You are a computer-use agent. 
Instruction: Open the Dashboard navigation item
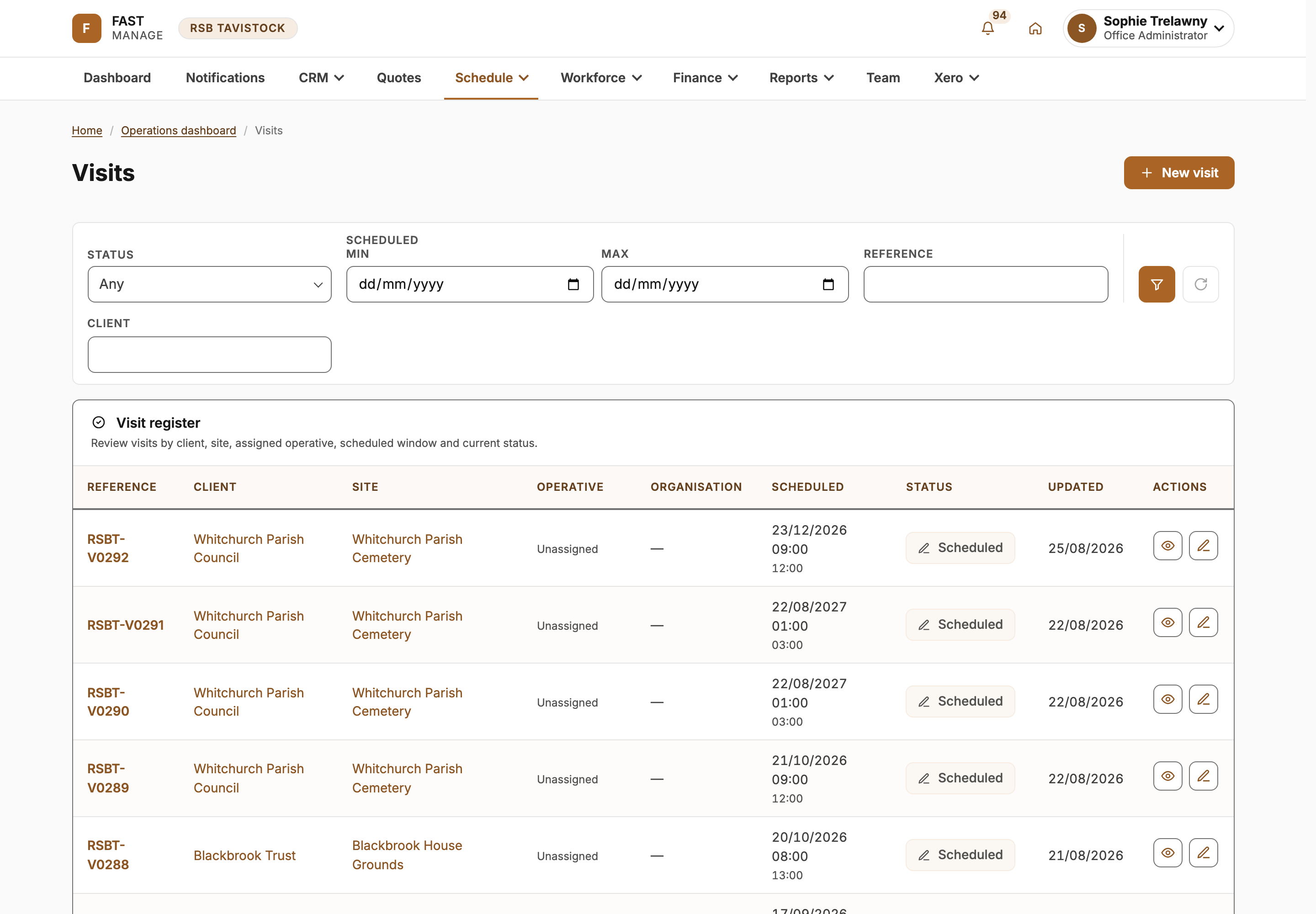click(117, 78)
